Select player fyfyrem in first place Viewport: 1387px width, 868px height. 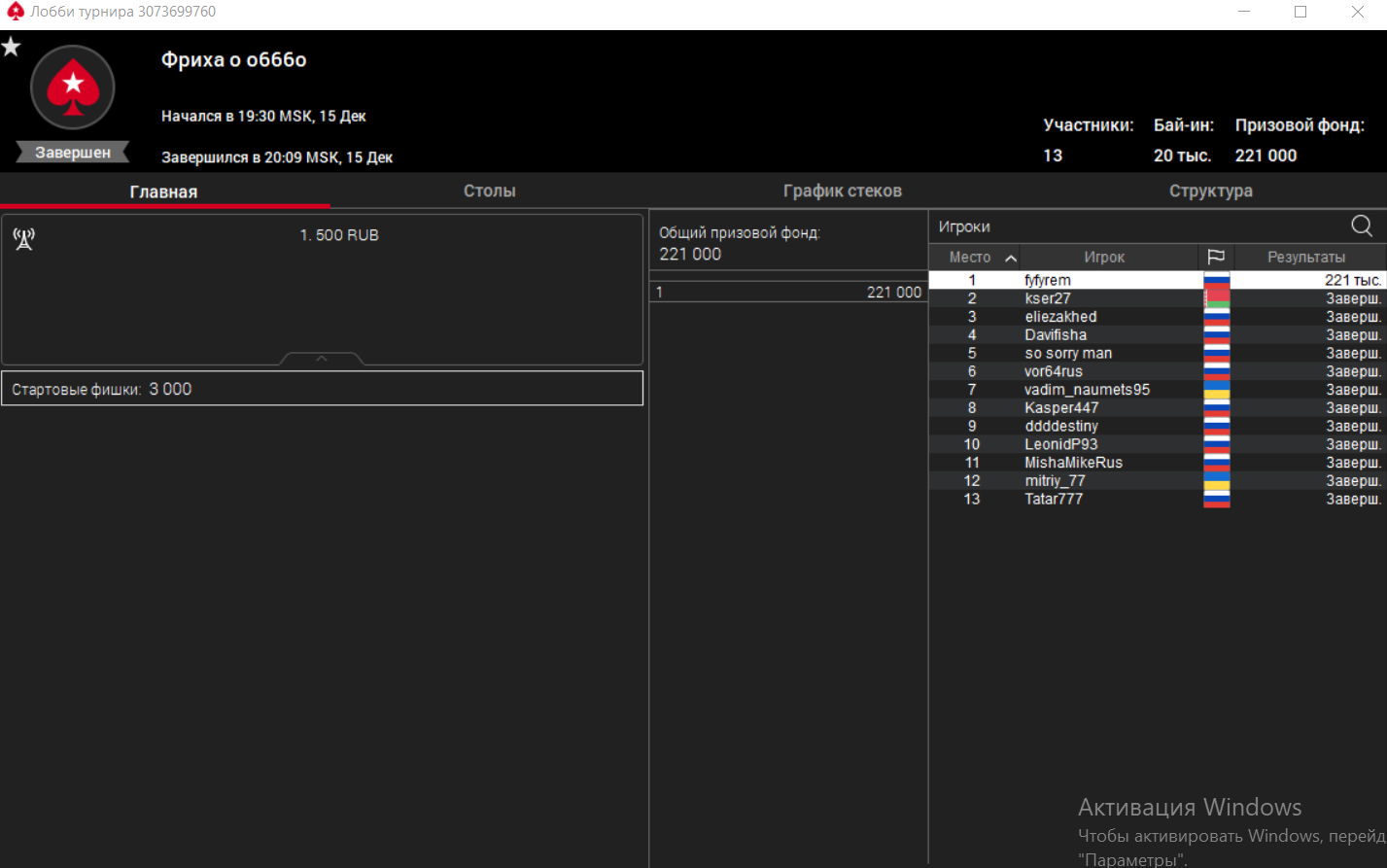[x=1048, y=281]
